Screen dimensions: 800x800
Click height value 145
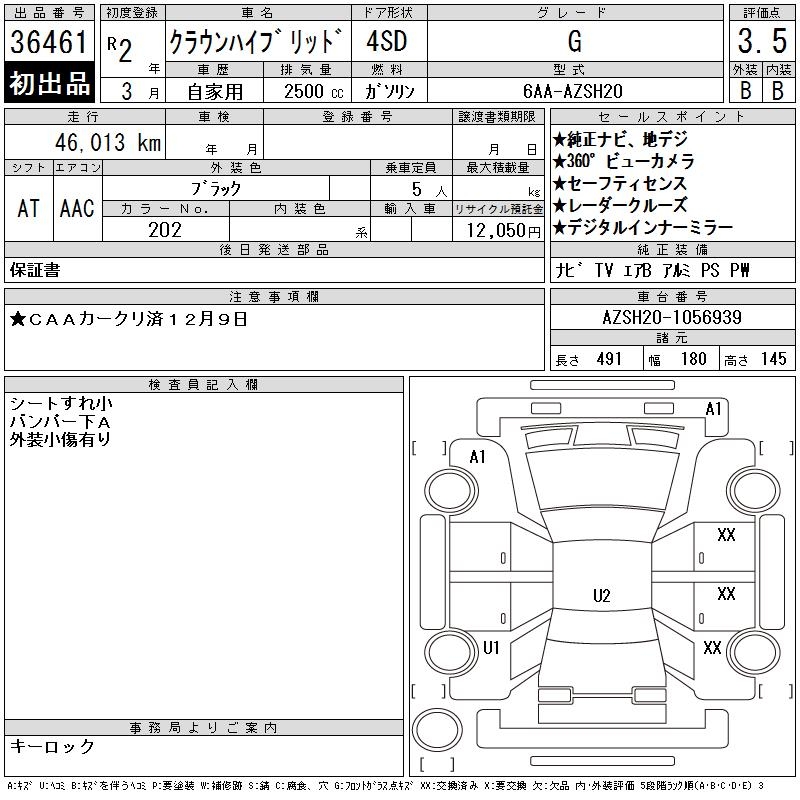tap(773, 359)
